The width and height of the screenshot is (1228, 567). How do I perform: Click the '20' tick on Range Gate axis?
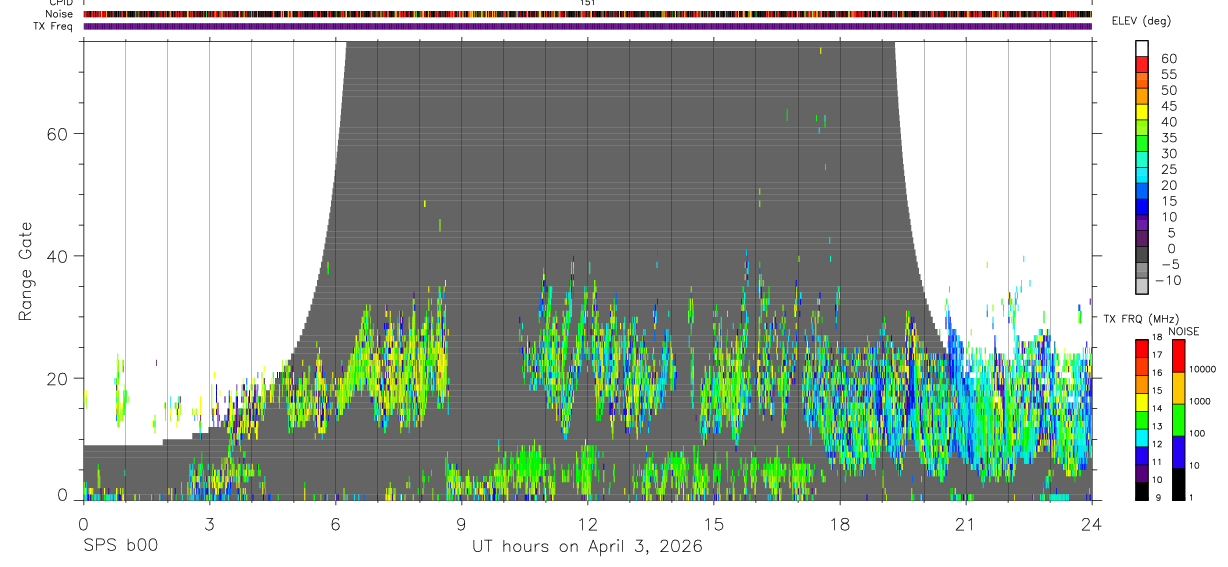click(x=59, y=379)
